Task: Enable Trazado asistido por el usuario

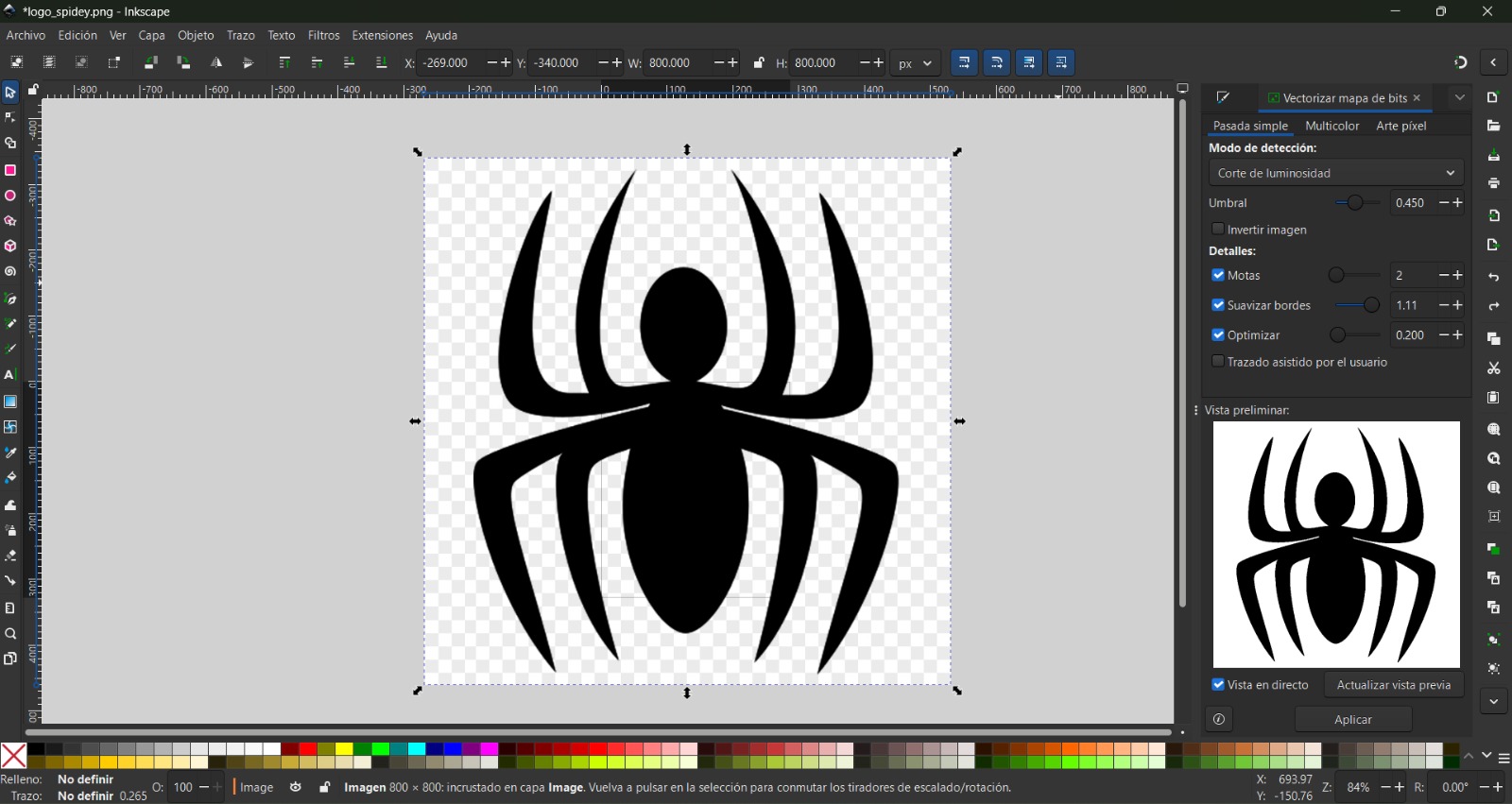Action: click(1218, 361)
